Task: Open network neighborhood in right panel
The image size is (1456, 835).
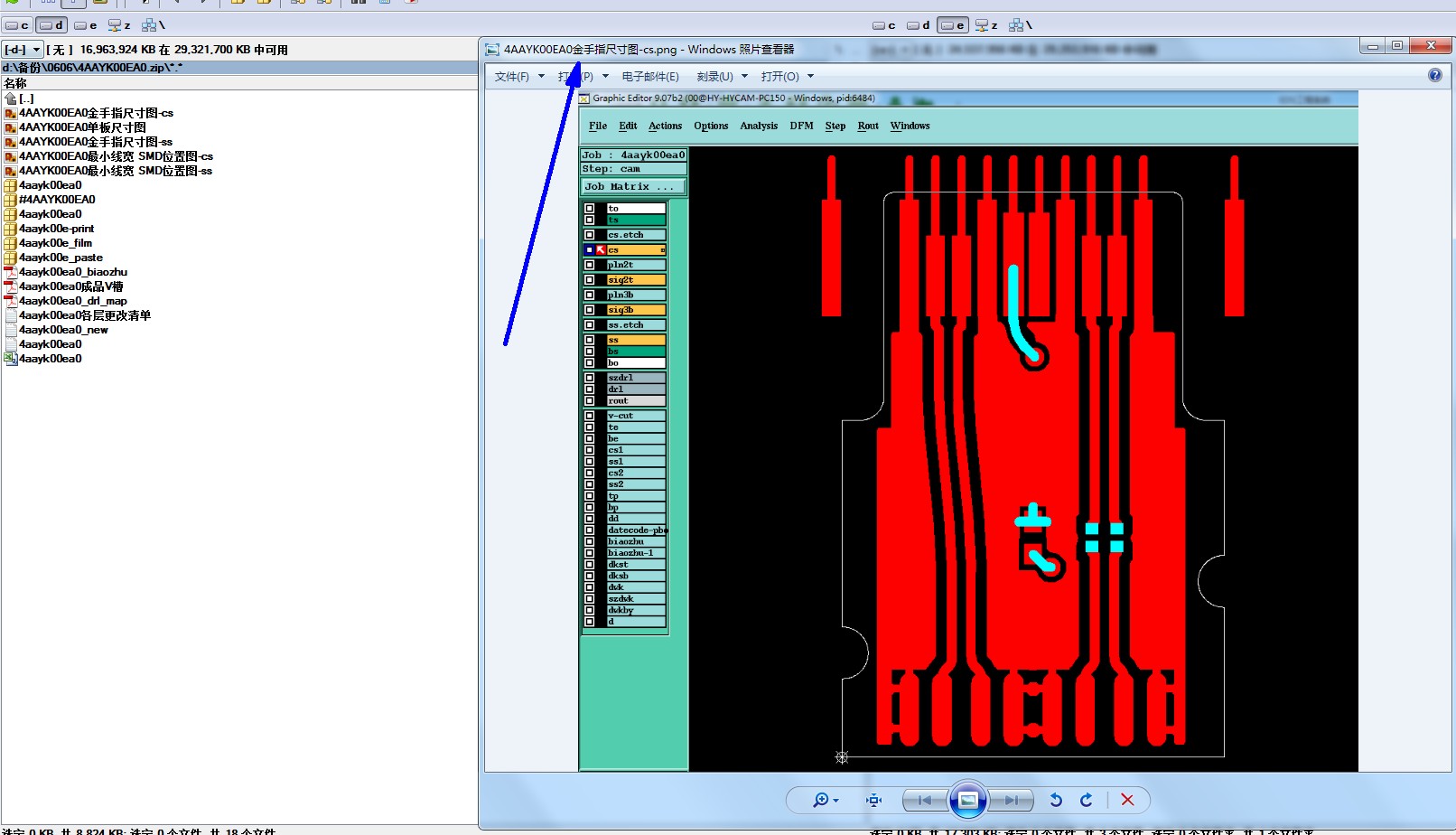Action: click(x=1021, y=25)
